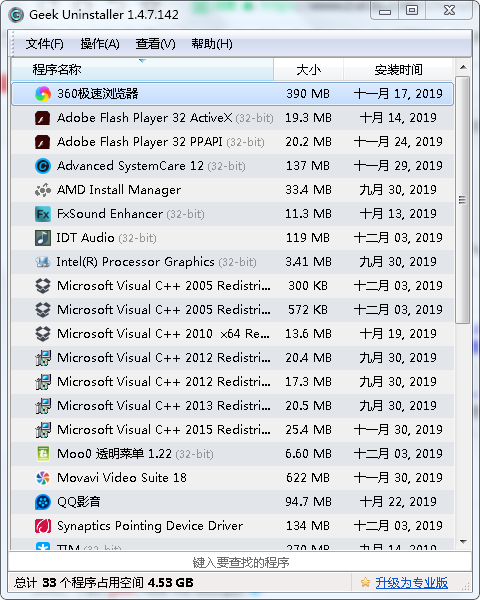The width and height of the screenshot is (480, 600).
Task: Click the 十月 13, 2019 date cell
Action: (x=398, y=214)
